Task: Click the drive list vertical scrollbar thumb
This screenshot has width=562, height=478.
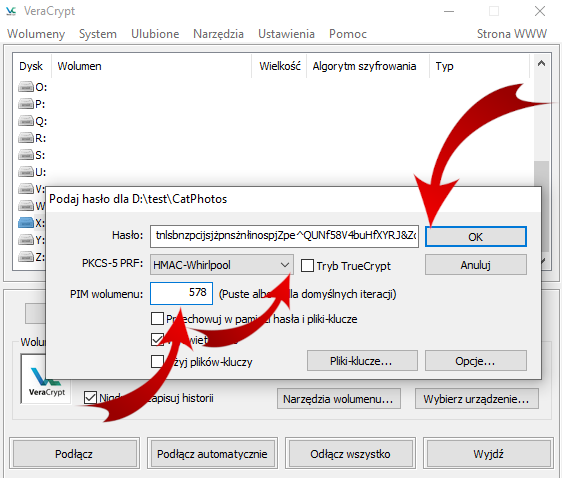Action: tap(541, 206)
